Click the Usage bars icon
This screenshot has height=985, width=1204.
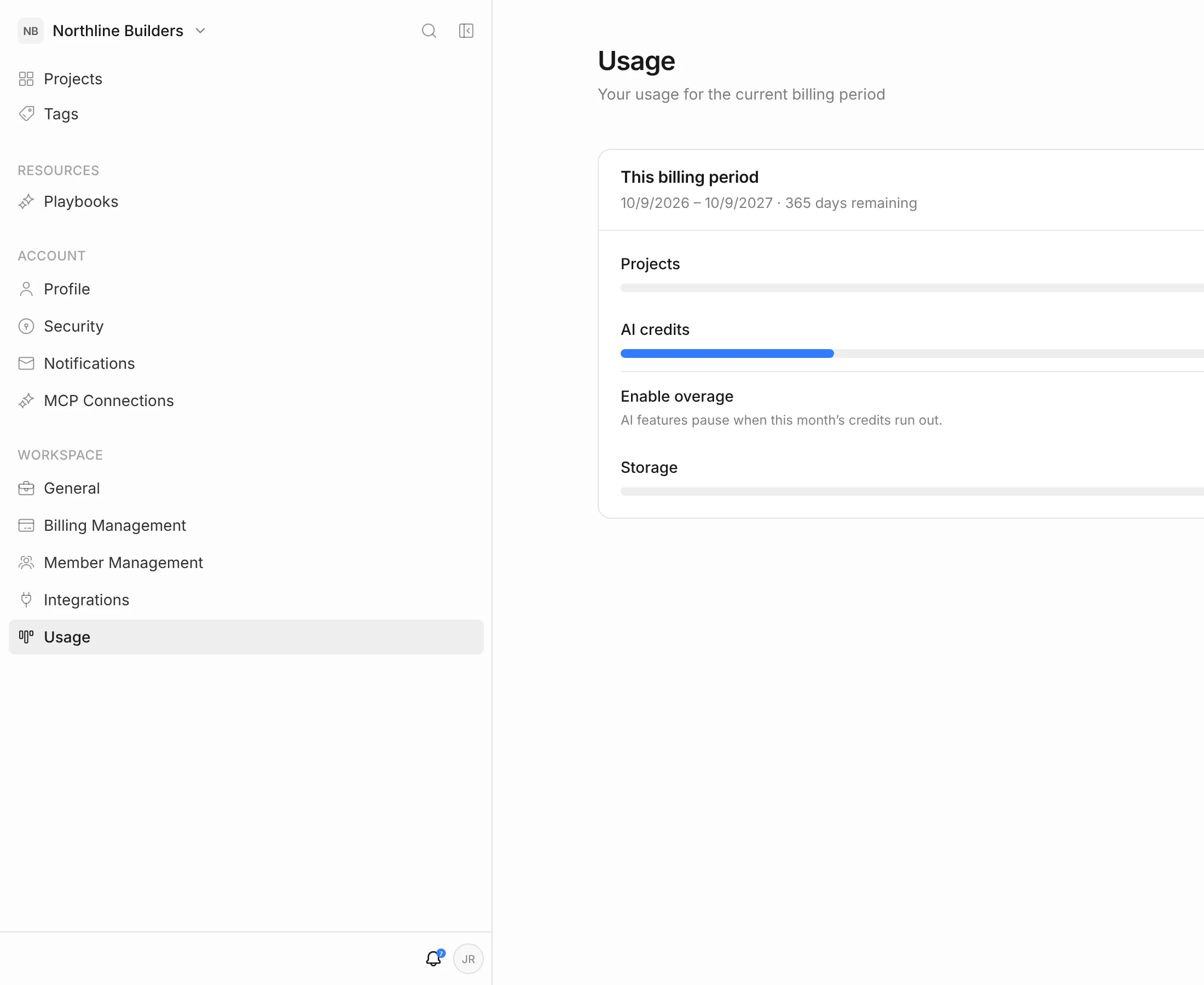coord(26,636)
